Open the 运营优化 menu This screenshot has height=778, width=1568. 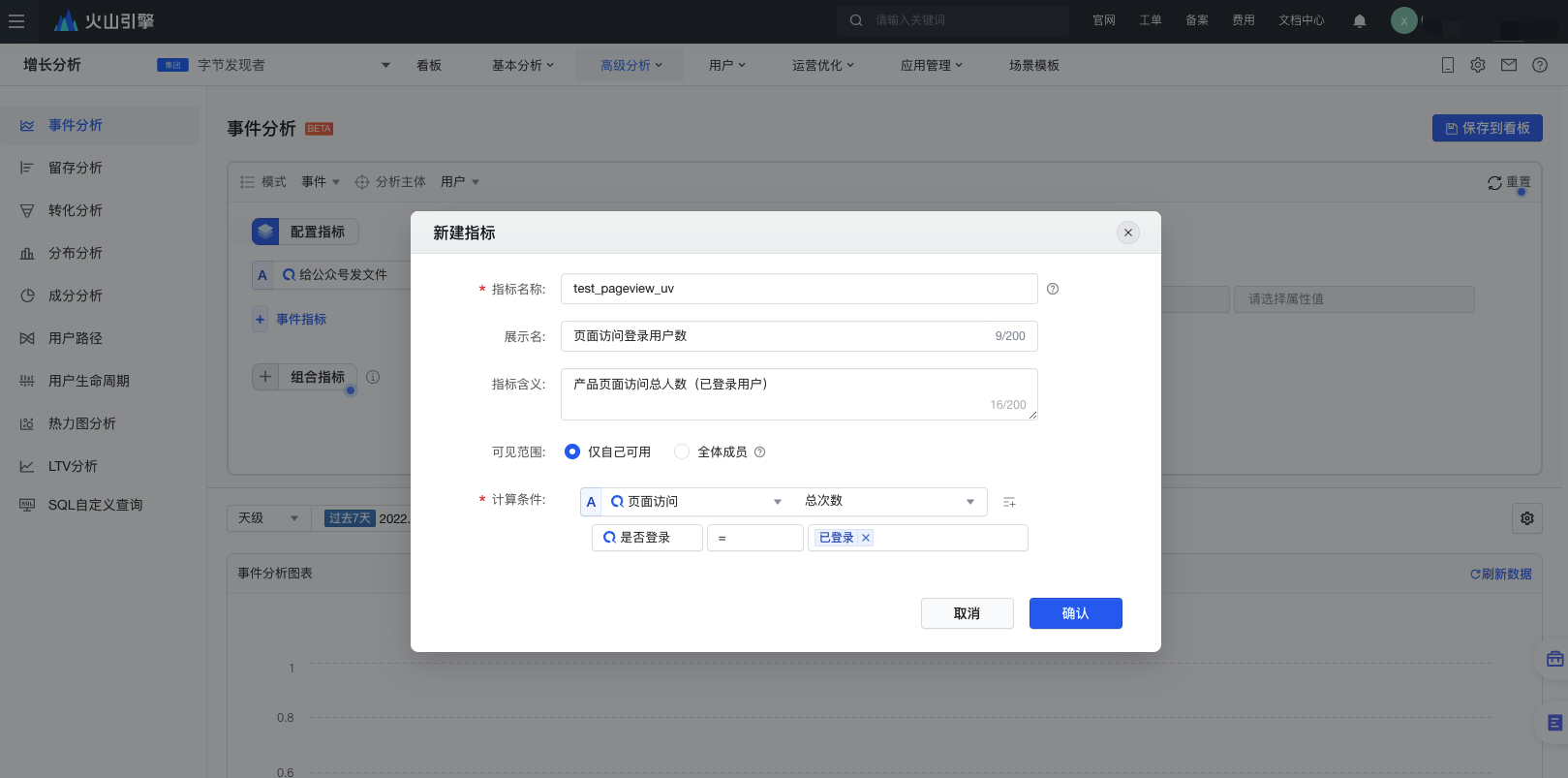click(823, 65)
